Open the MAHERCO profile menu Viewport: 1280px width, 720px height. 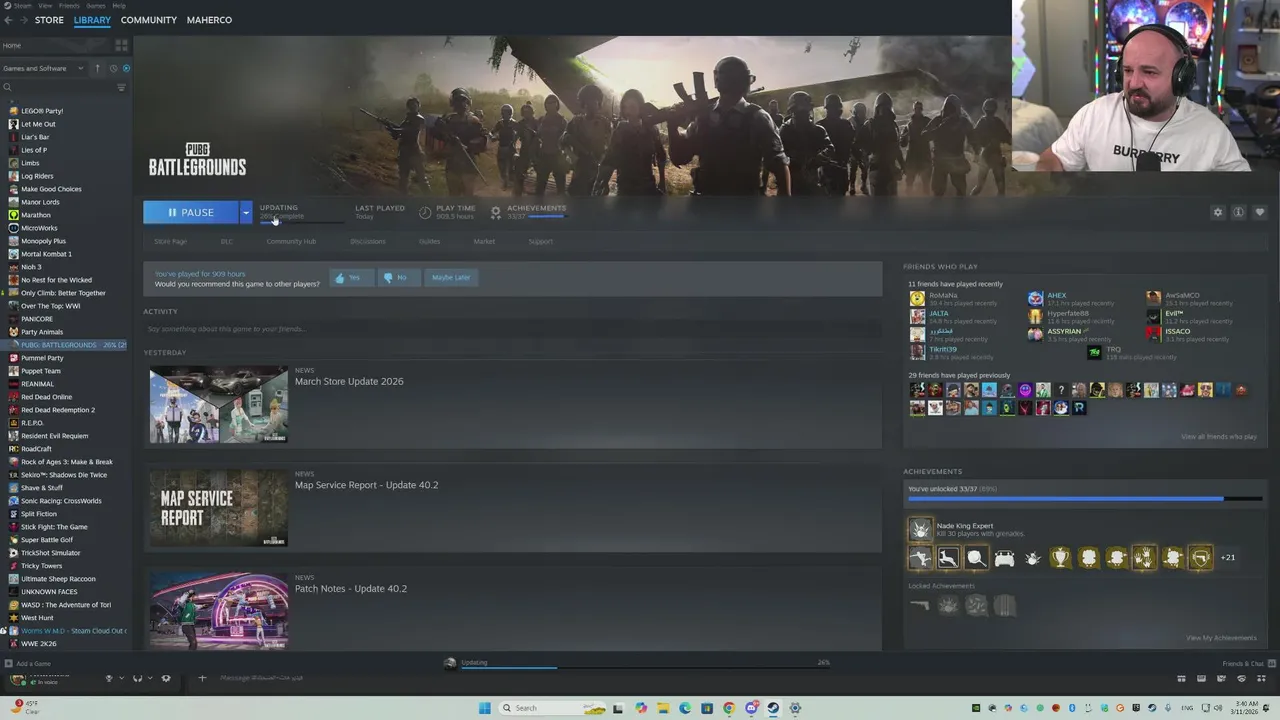(x=209, y=20)
